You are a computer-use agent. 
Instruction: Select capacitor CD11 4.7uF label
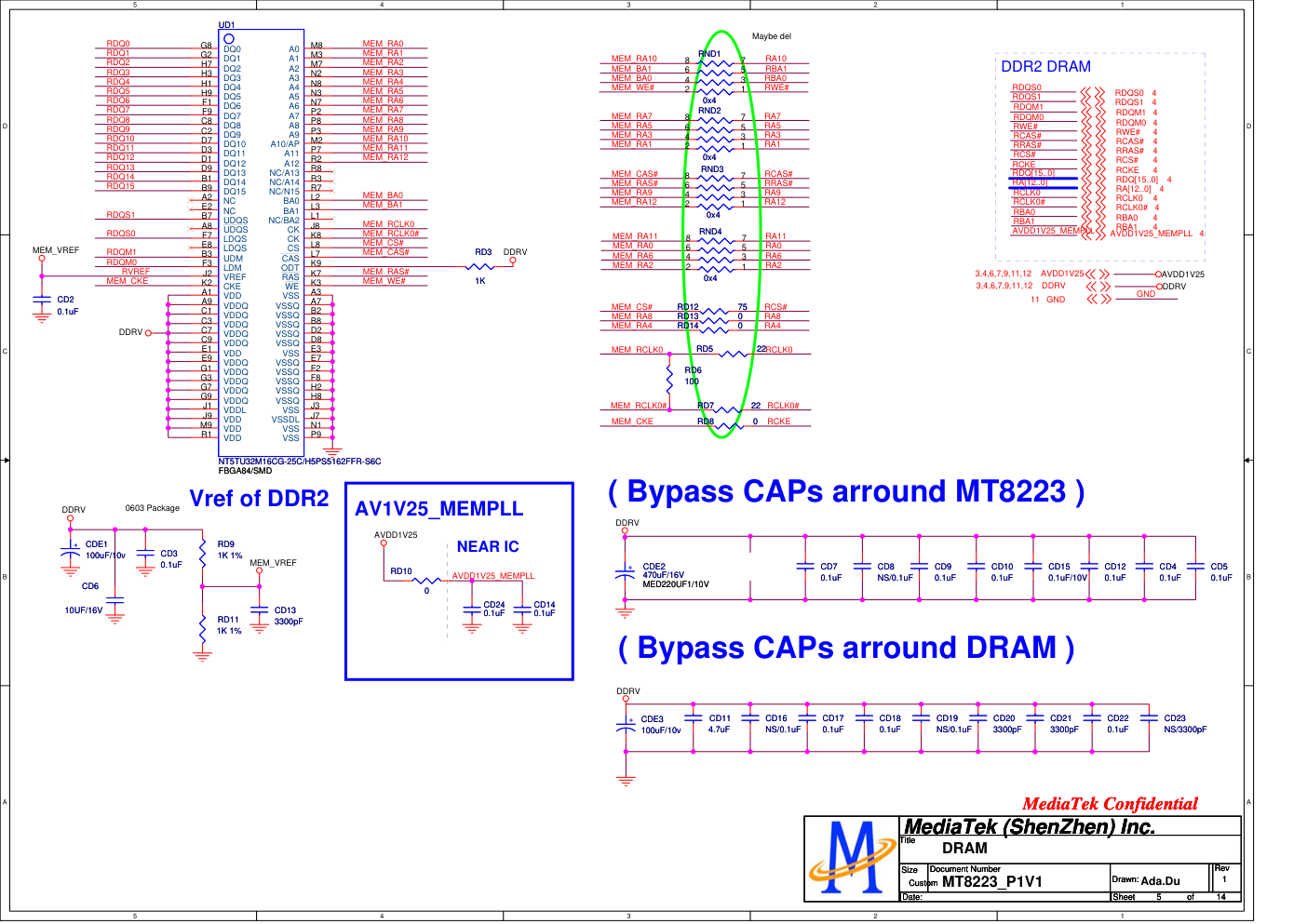point(720,724)
